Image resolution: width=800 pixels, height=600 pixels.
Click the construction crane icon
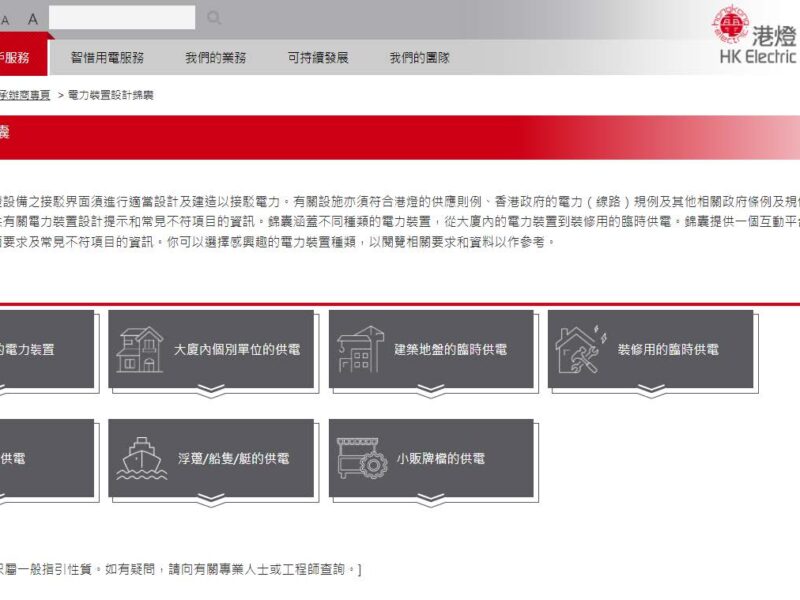[360, 350]
